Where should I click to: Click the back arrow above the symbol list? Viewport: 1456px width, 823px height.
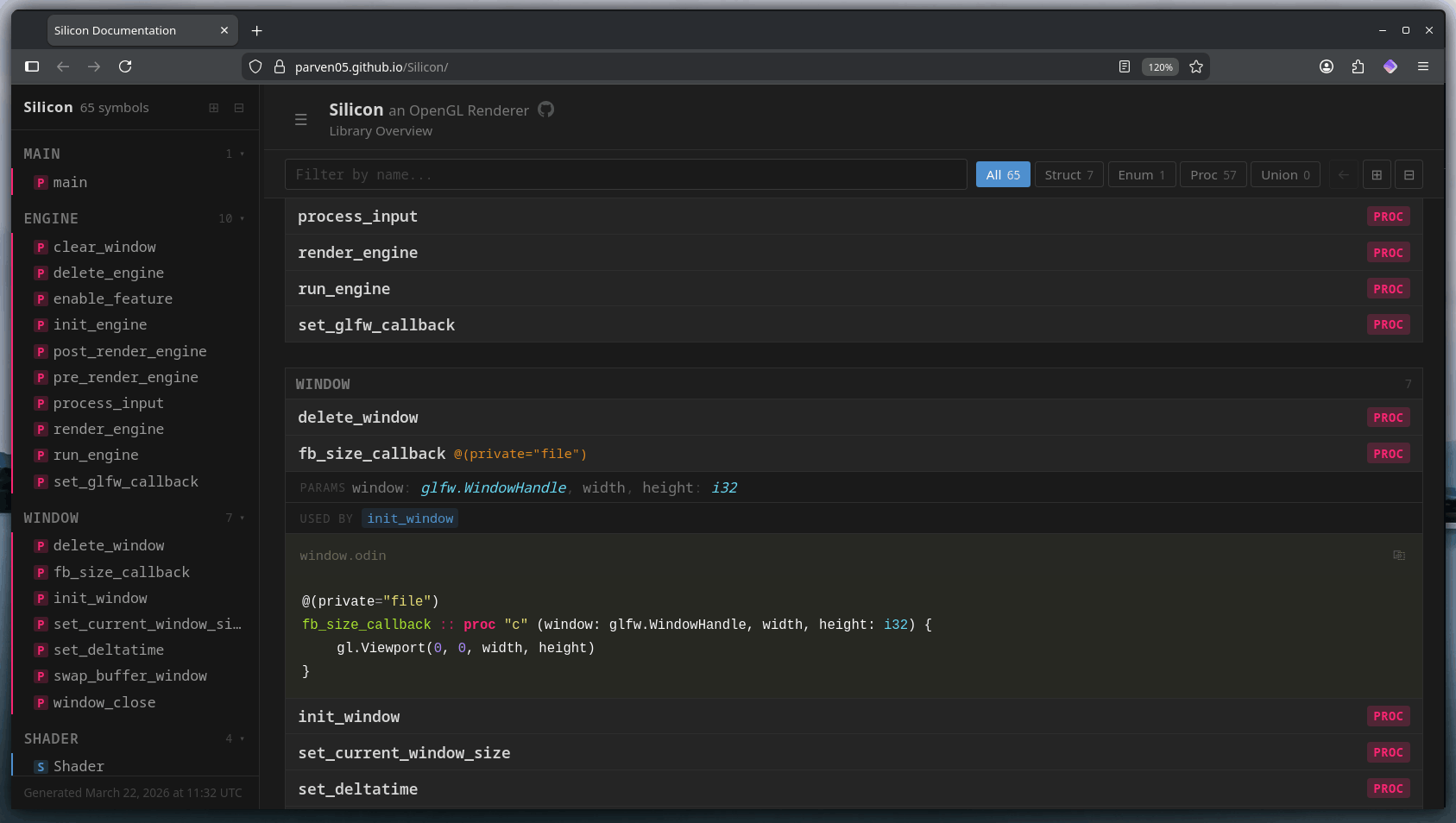(x=1343, y=174)
